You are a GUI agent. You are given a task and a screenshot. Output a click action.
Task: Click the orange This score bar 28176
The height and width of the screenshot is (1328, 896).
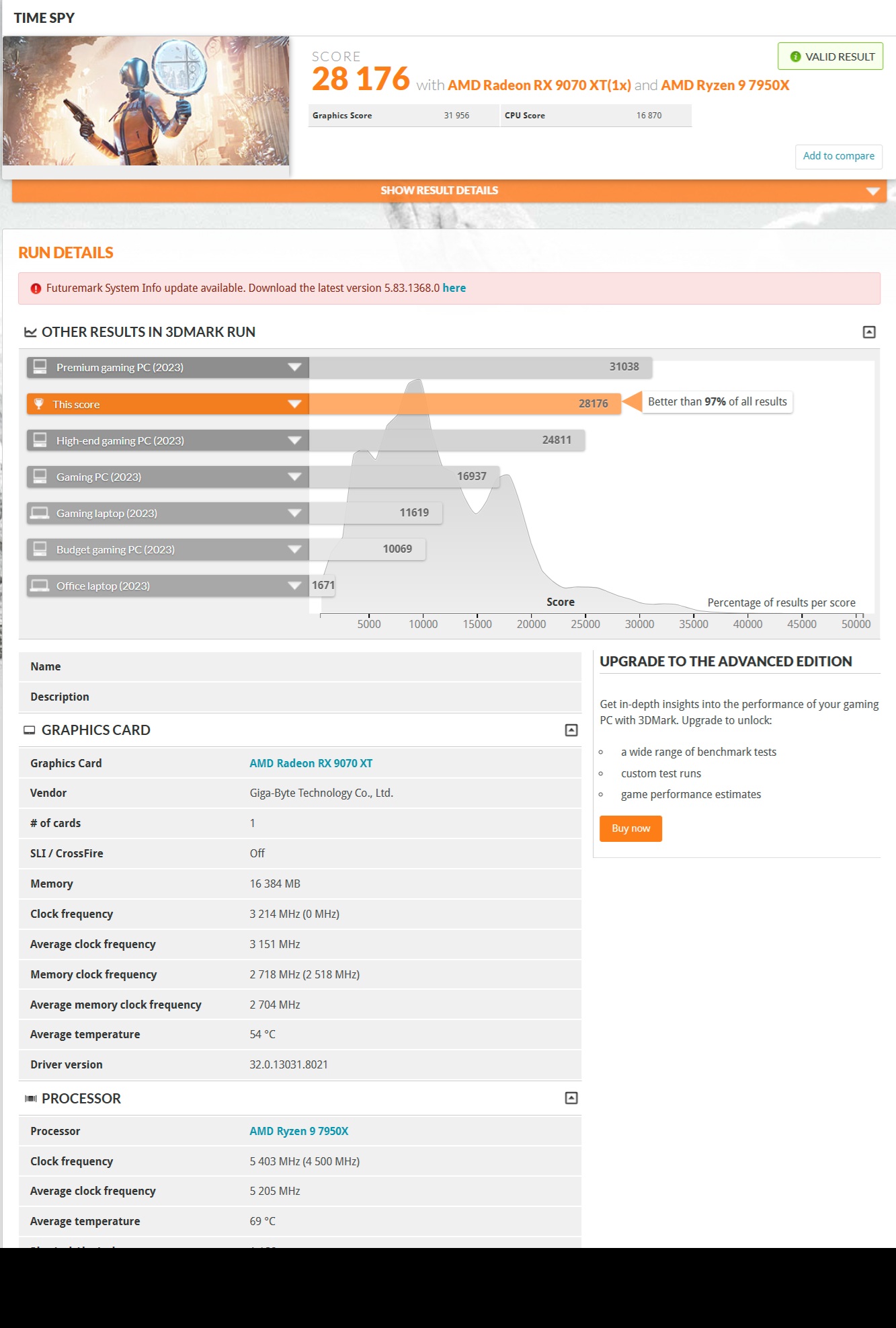(465, 403)
